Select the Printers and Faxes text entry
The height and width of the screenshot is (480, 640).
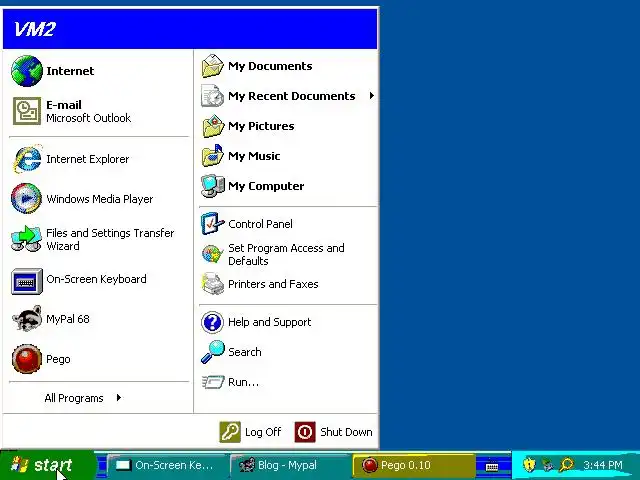tap(273, 284)
